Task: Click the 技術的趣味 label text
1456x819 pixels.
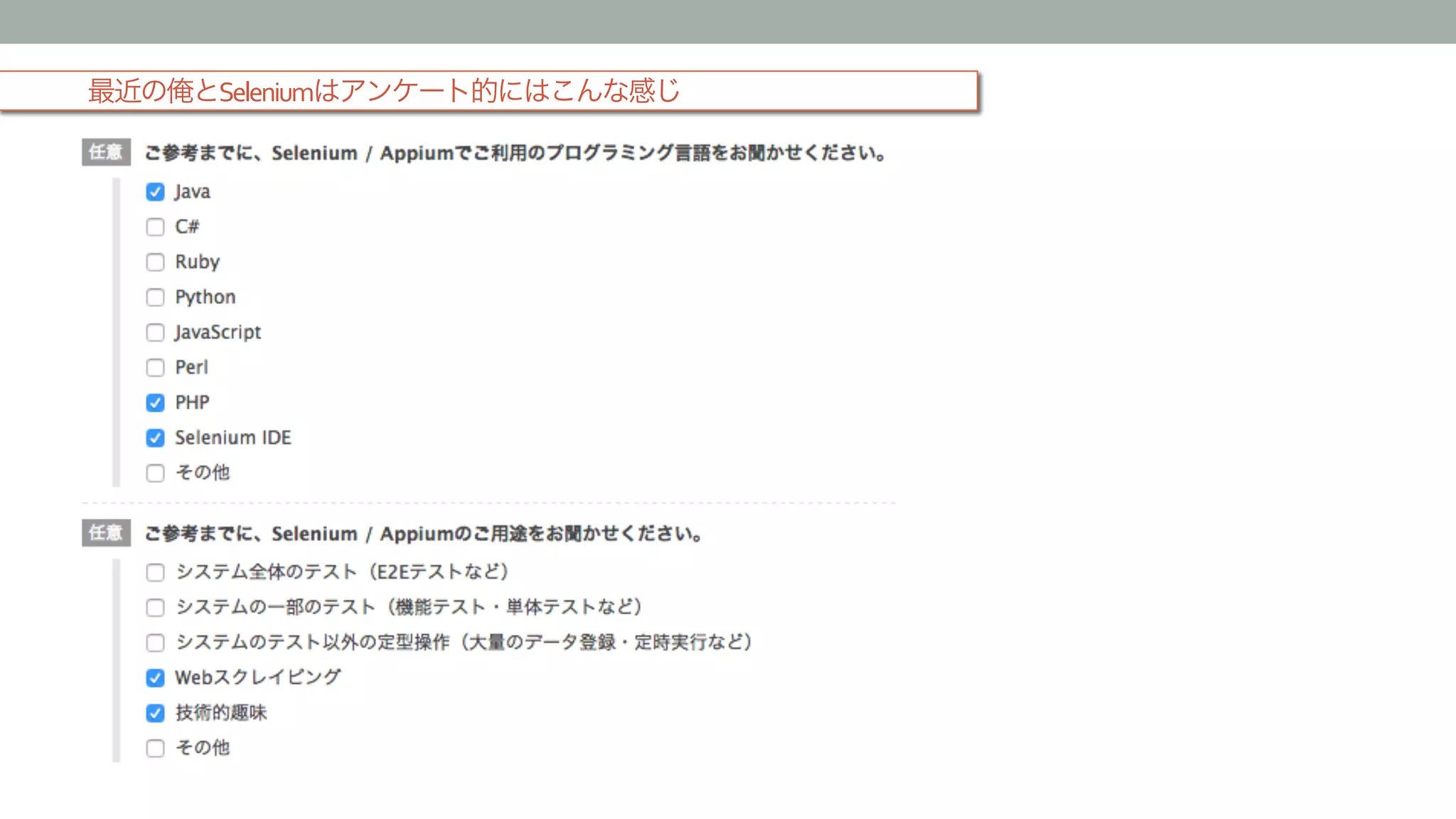Action: click(221, 712)
